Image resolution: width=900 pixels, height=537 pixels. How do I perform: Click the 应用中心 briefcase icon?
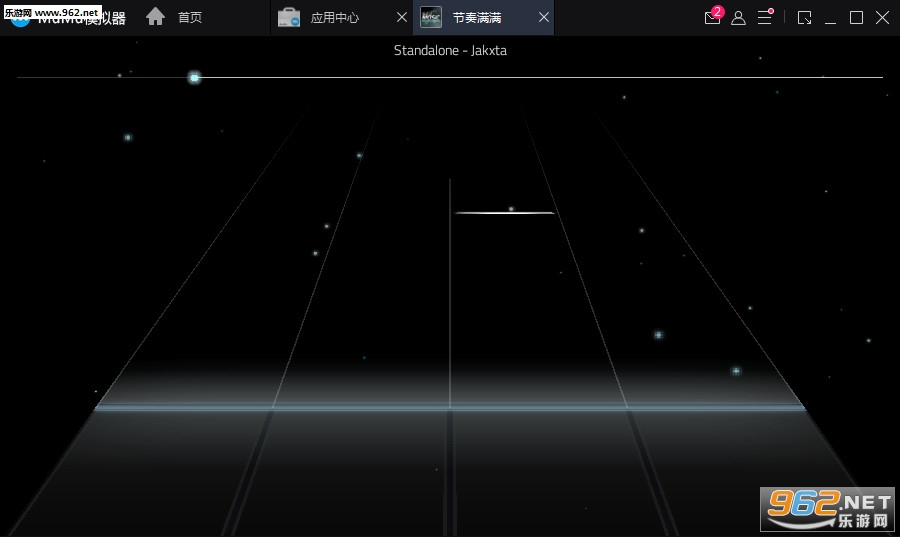tap(289, 17)
